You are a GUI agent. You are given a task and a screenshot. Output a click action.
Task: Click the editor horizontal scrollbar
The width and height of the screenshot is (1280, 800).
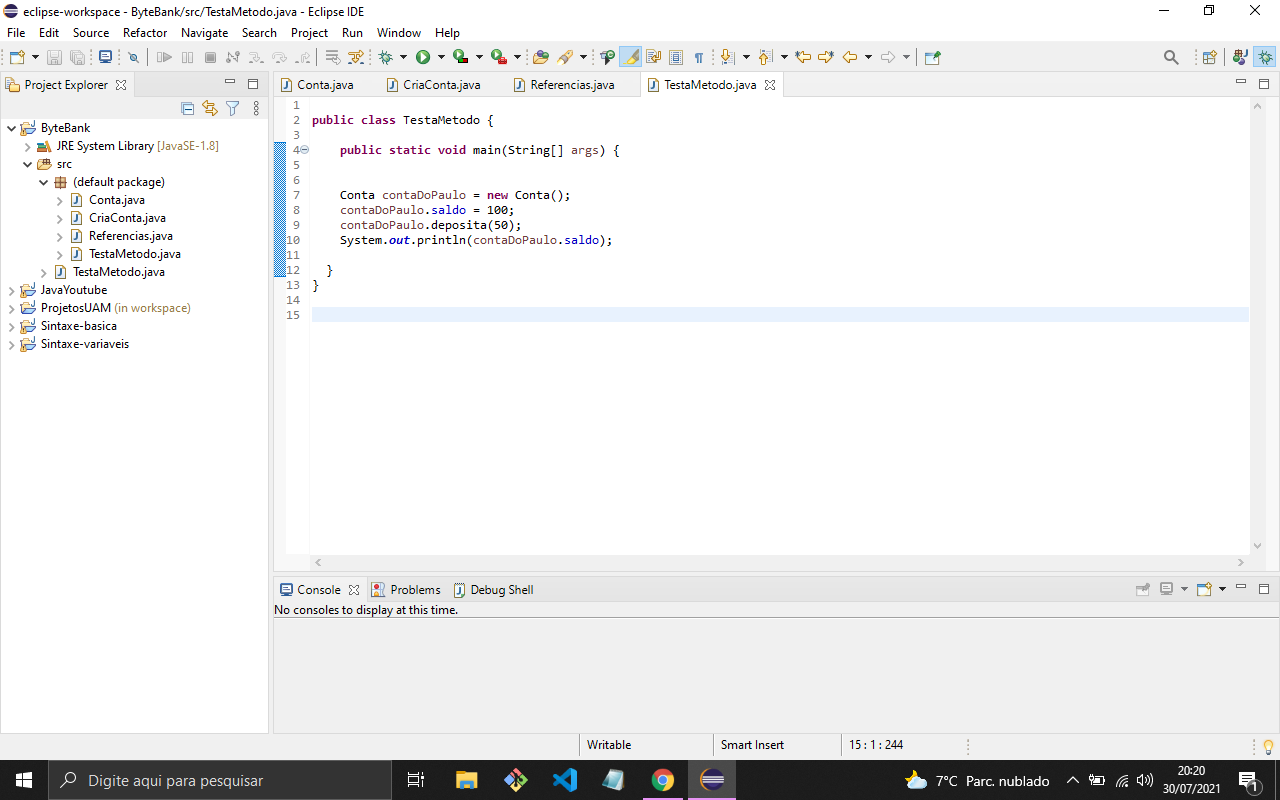pos(780,562)
